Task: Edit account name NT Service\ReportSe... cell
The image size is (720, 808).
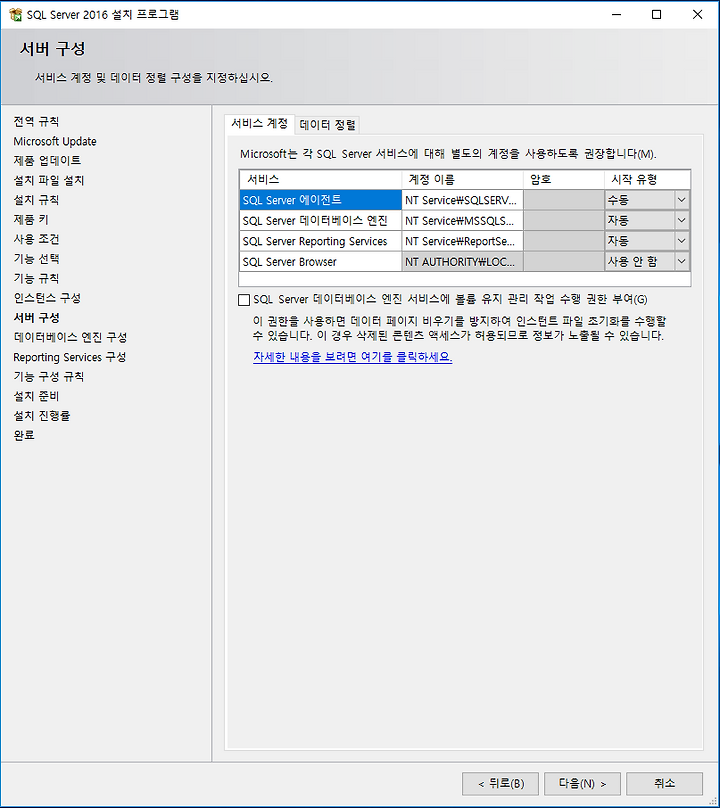Action: (x=462, y=241)
